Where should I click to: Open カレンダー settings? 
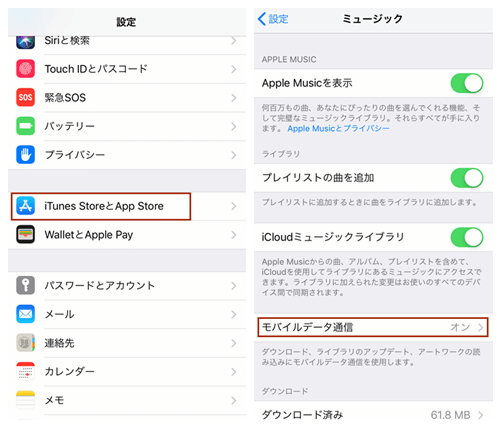(x=127, y=372)
